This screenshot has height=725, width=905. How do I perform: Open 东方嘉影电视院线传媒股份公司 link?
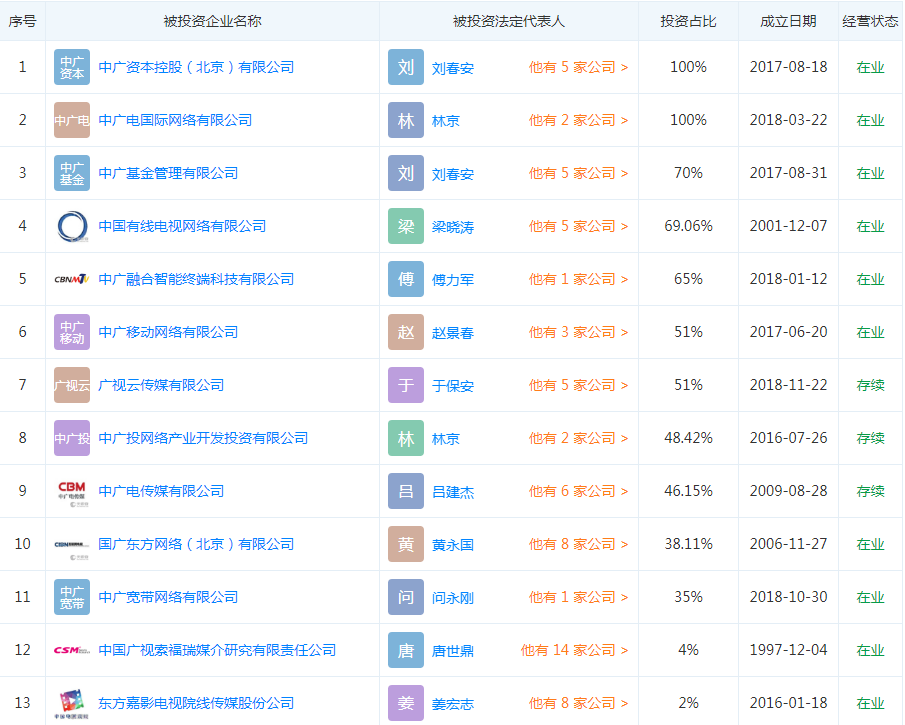coord(196,703)
